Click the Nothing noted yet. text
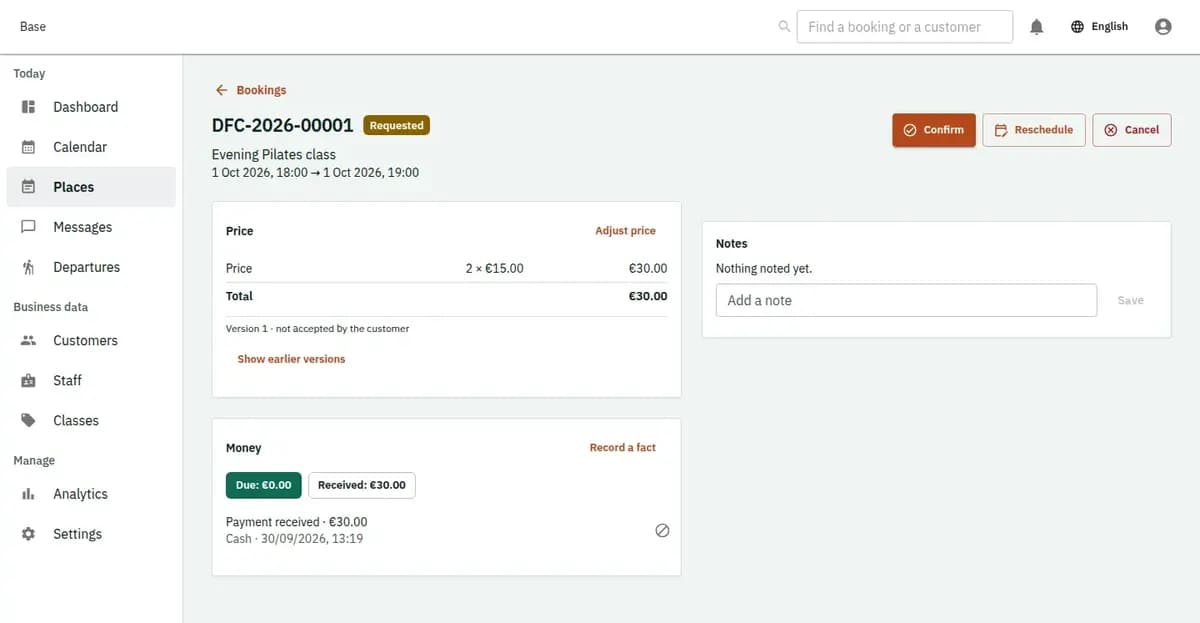The height and width of the screenshot is (623, 1200). tap(764, 269)
